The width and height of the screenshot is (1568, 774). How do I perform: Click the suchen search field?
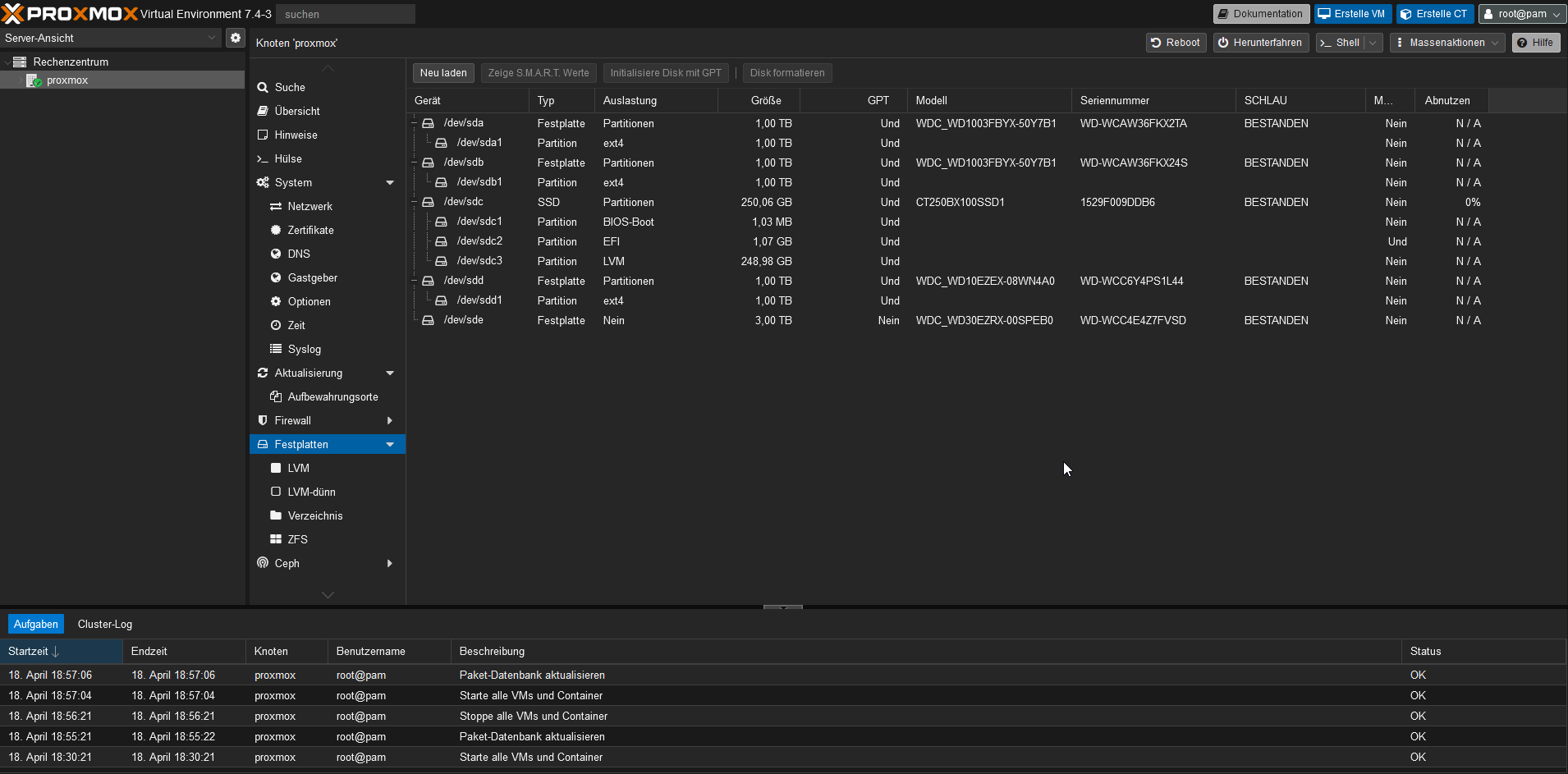pos(346,14)
